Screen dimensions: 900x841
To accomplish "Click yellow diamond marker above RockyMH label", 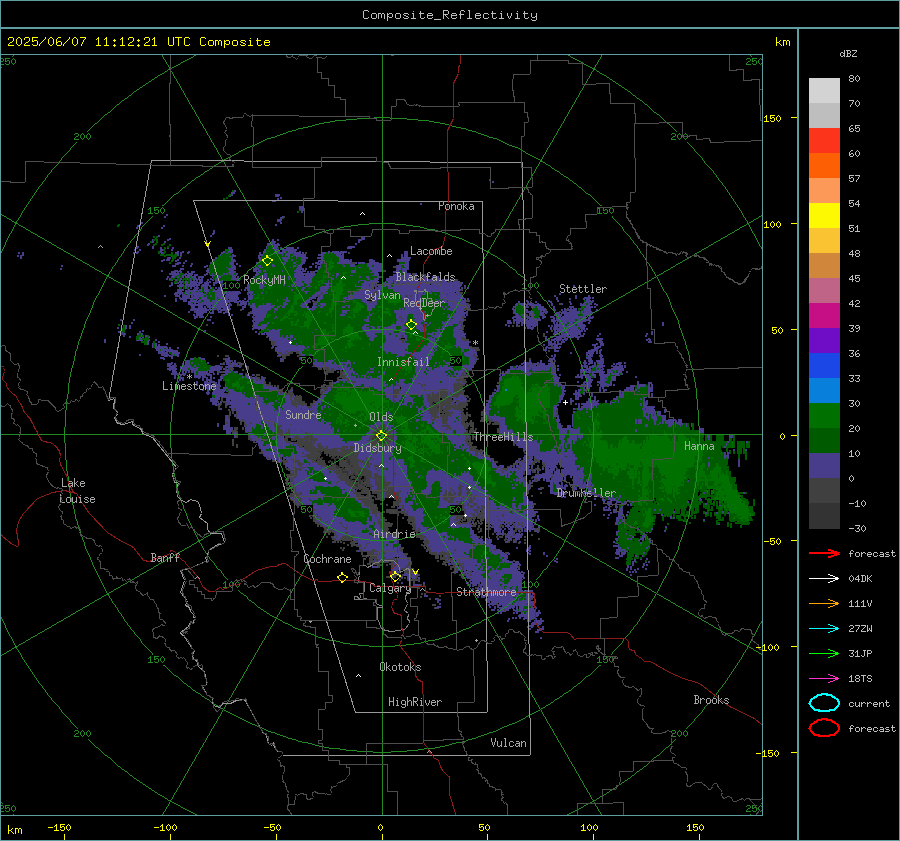I will (x=267, y=261).
